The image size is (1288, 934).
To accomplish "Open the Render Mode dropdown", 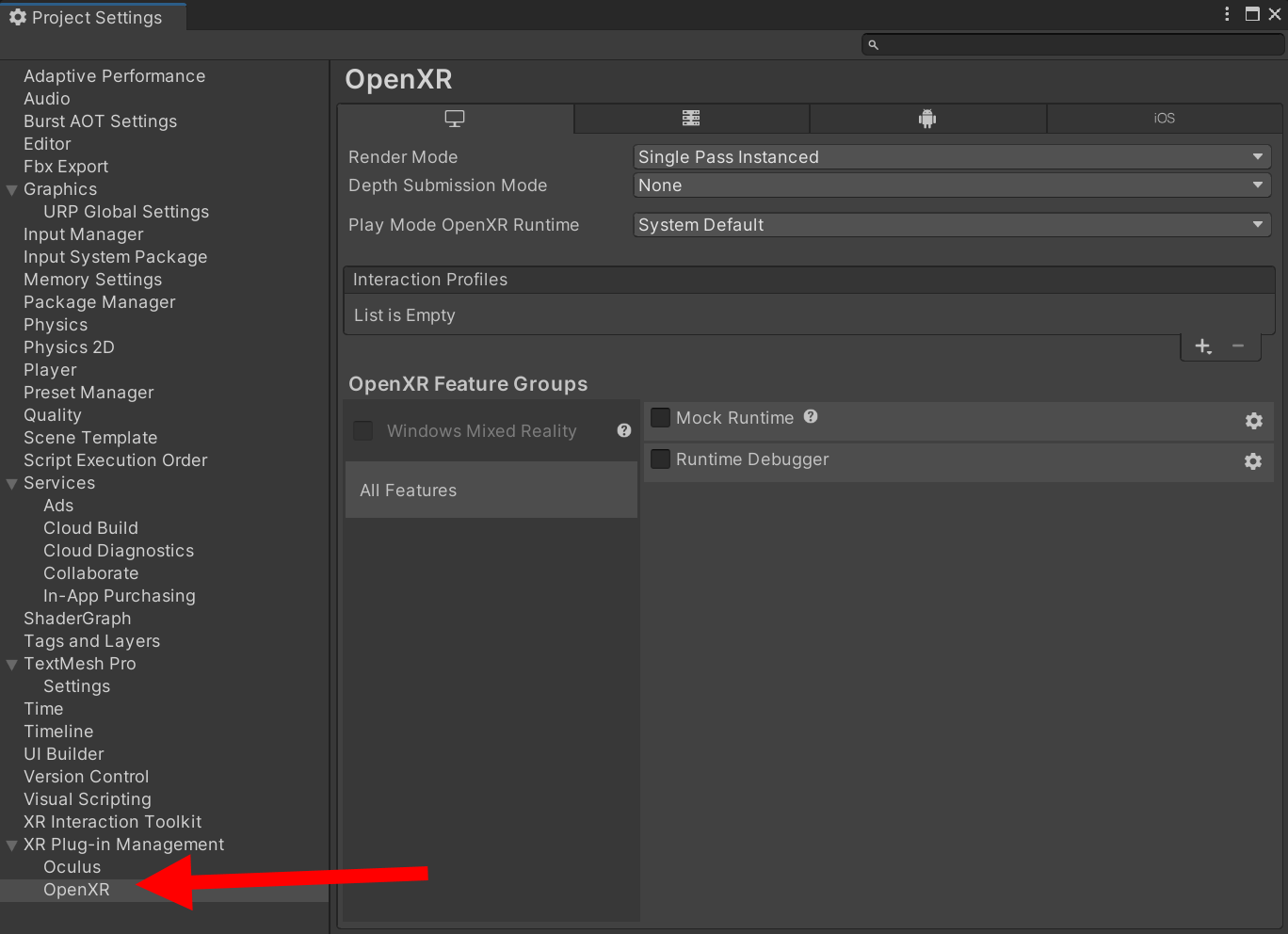I will pos(952,157).
